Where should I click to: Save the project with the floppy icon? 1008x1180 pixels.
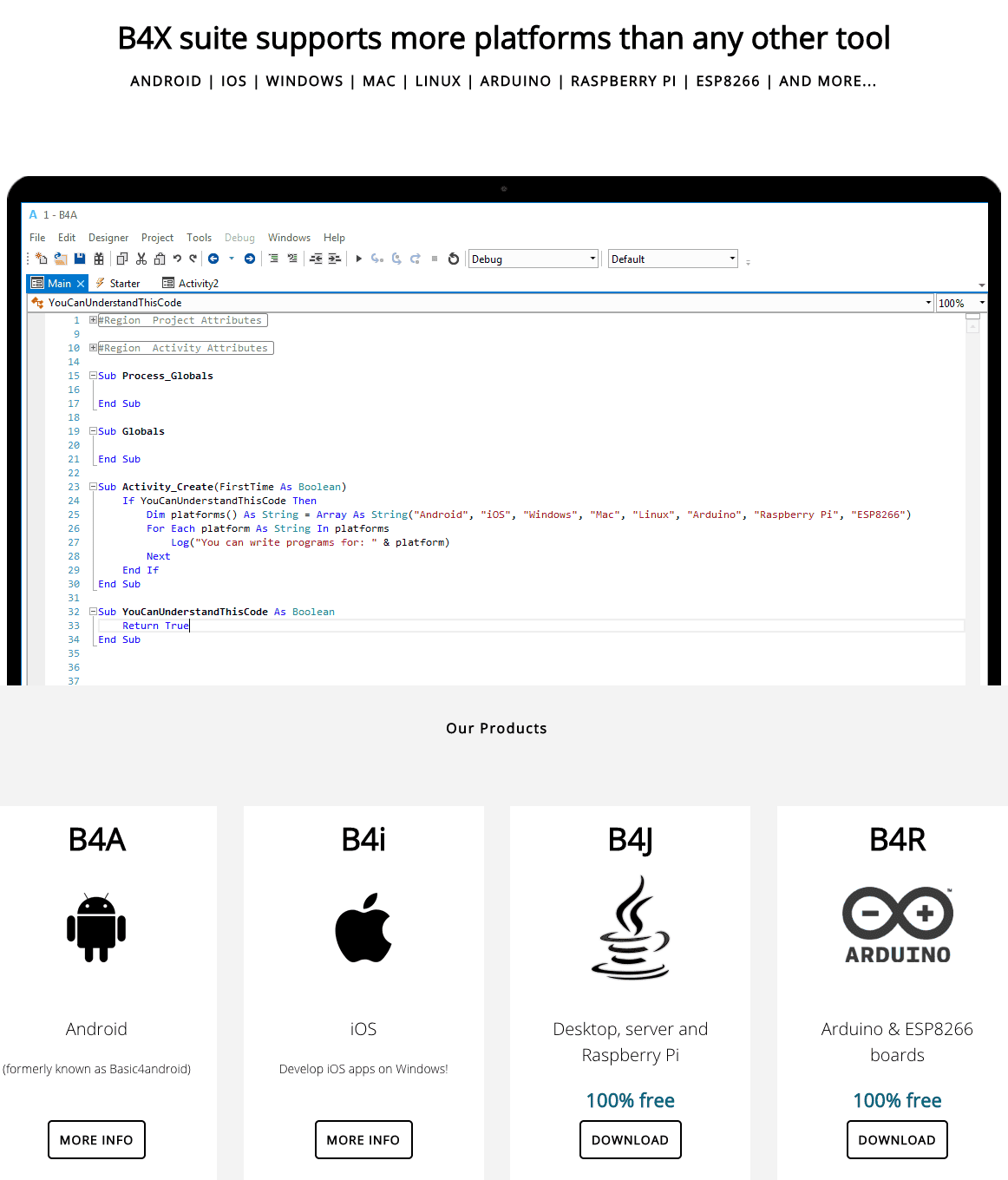(80, 259)
